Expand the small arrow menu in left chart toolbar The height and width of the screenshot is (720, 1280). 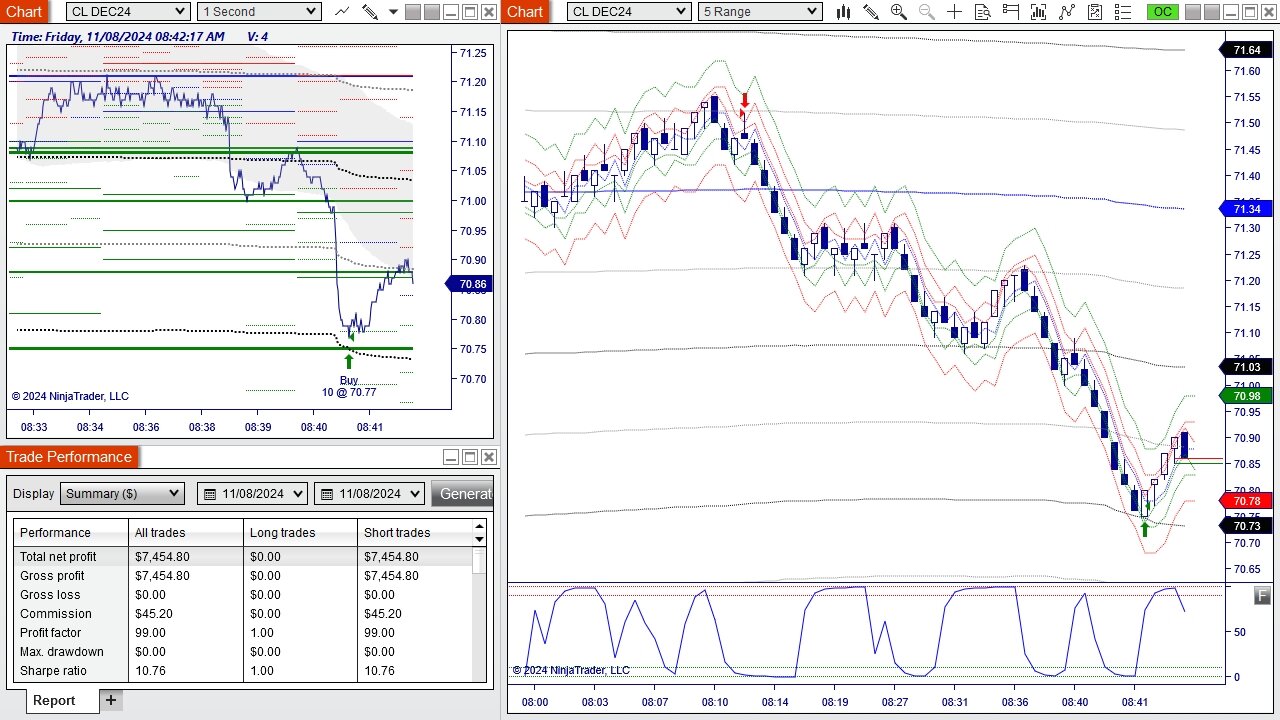point(393,12)
